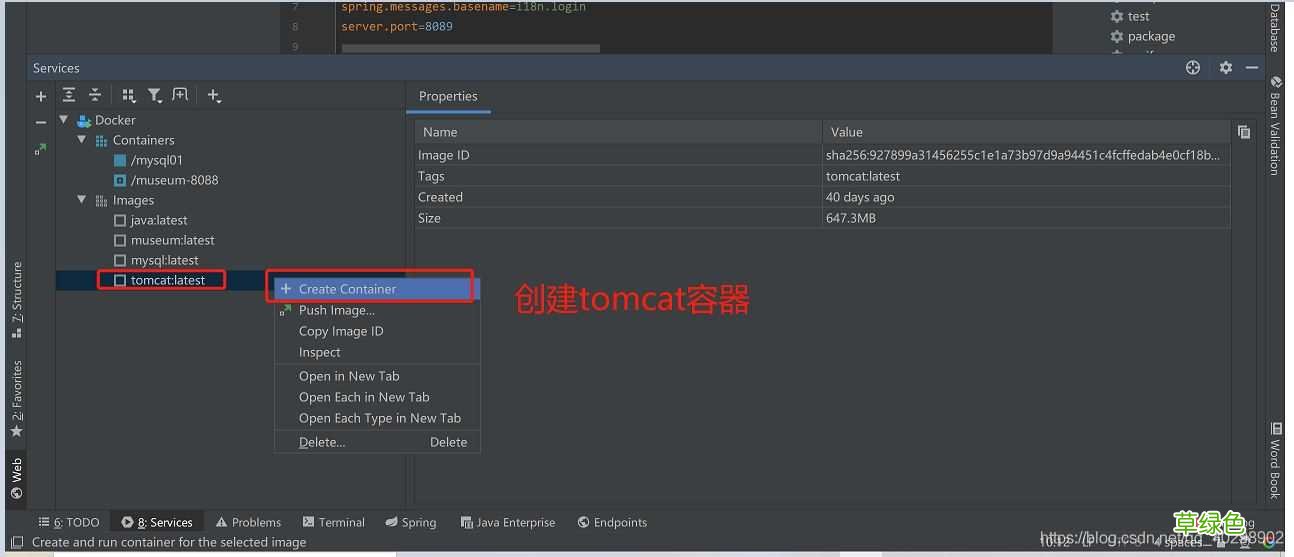Viewport: 1294px width, 557px height.
Task: Click the Value column header
Action: (x=1025, y=132)
